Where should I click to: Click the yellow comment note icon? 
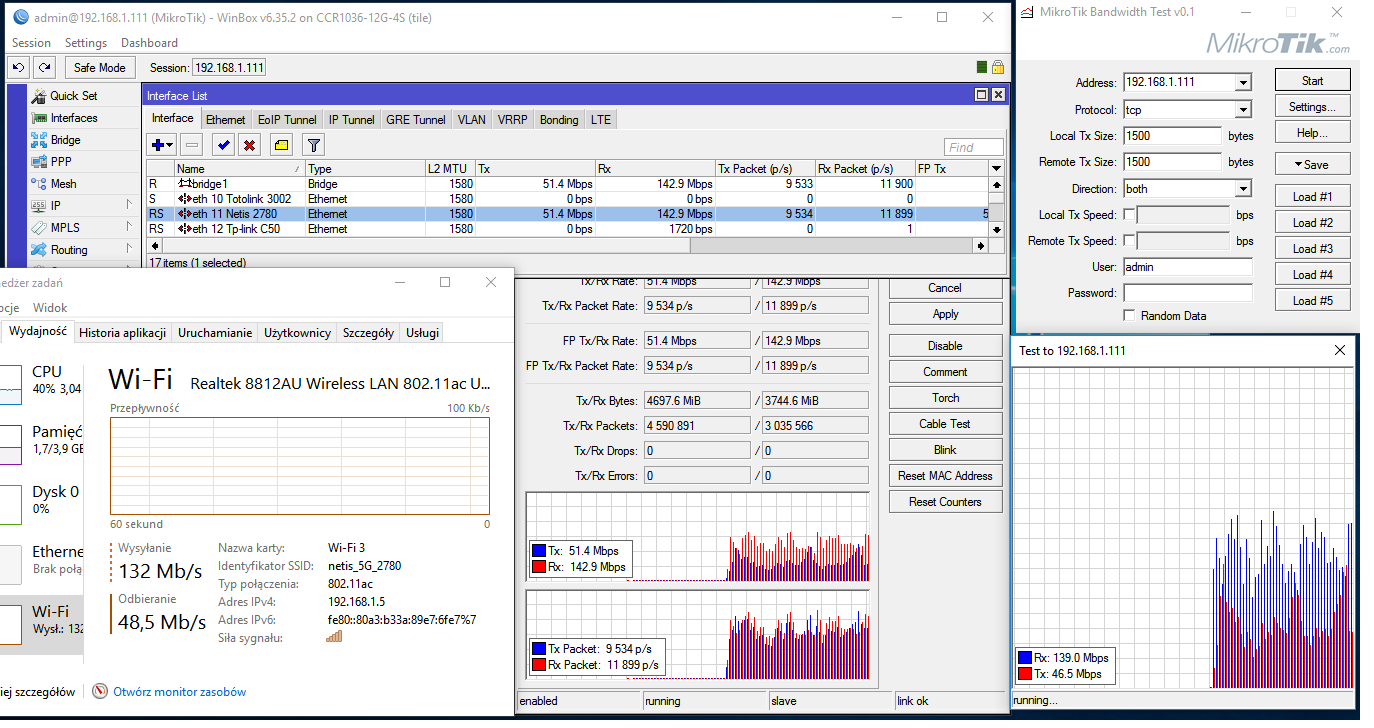point(281,146)
